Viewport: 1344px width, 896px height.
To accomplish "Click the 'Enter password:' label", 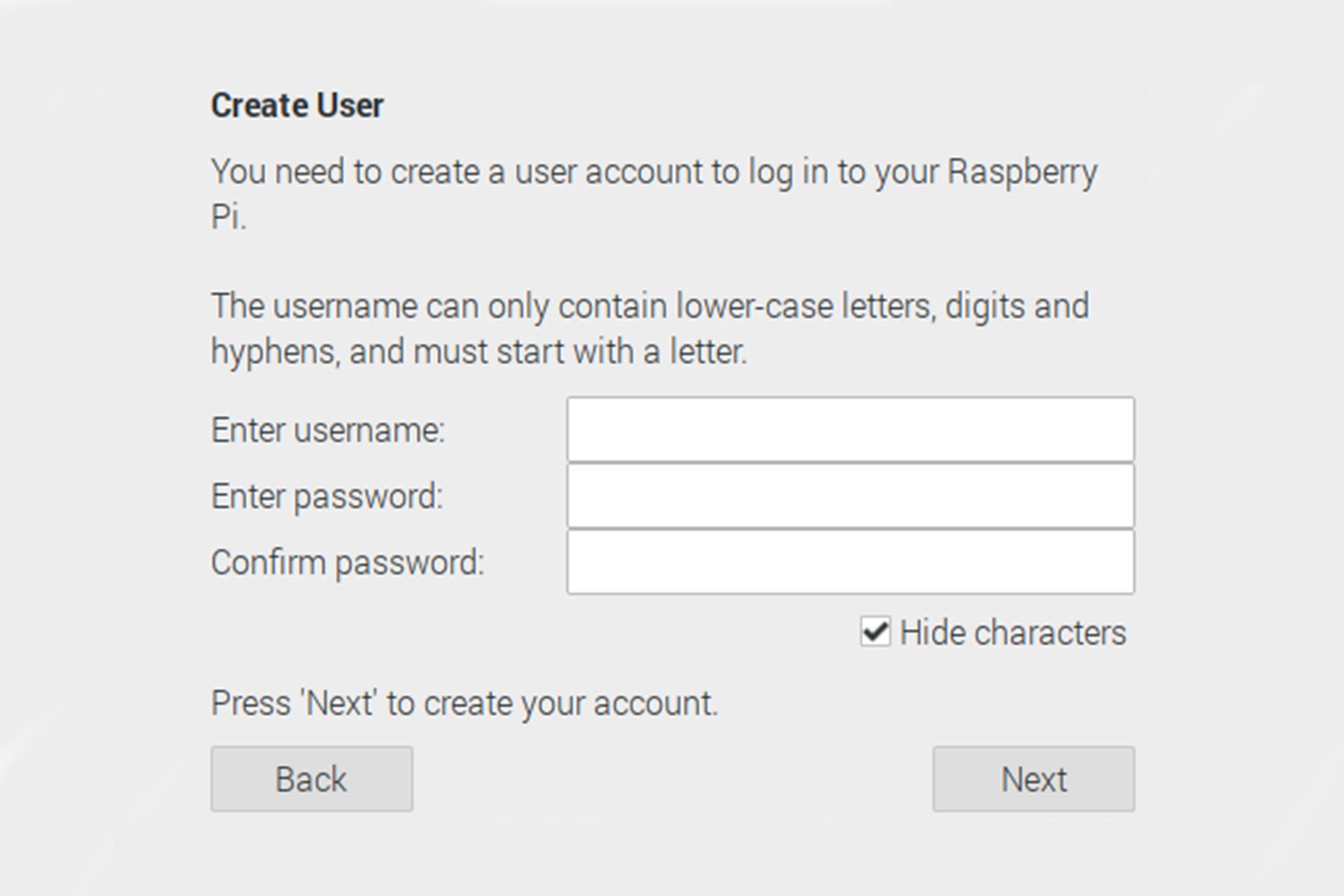I will 327,496.
